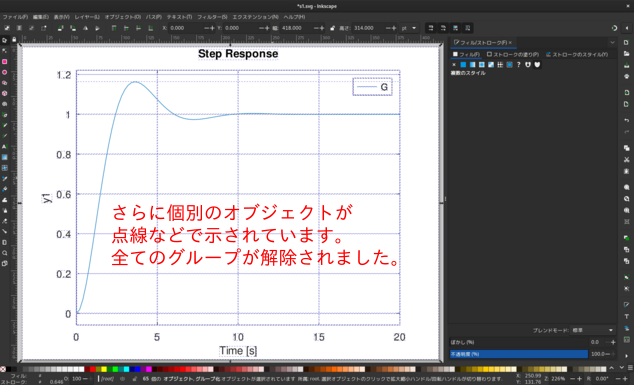
Task: Select the Text tool marked A
Action: (4, 146)
